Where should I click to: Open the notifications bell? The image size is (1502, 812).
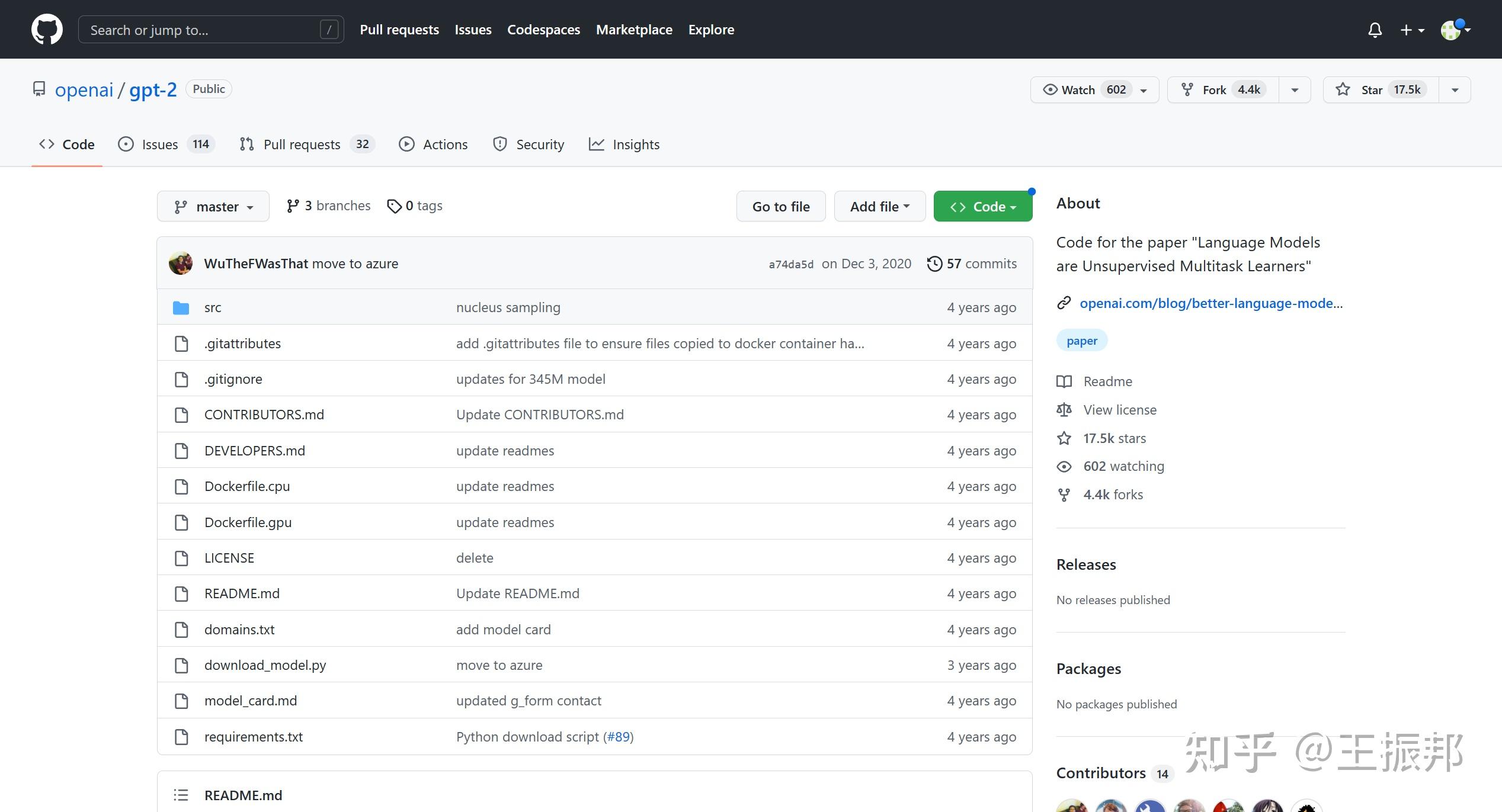coord(1375,30)
